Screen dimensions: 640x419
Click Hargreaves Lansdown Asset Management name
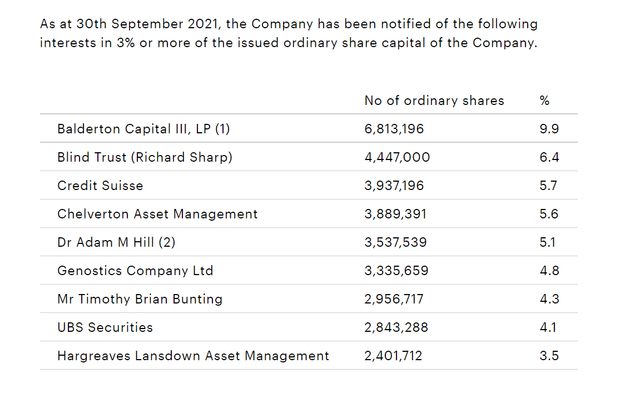click(193, 356)
